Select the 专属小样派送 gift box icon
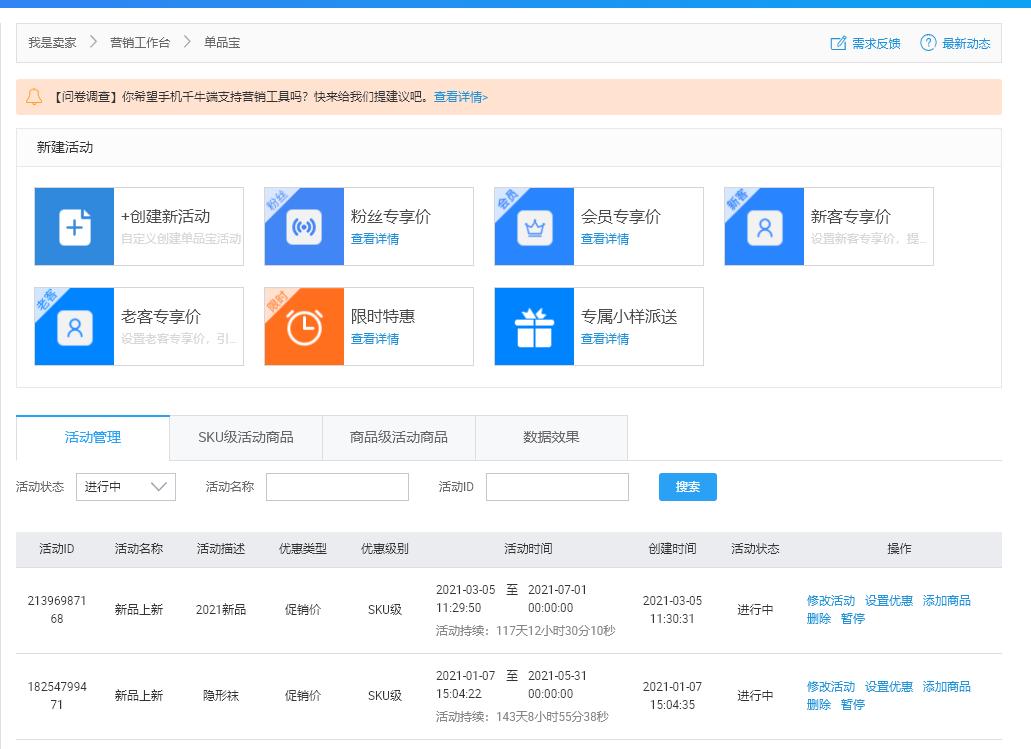The width and height of the screenshot is (1031, 749). pyautogui.click(x=534, y=327)
